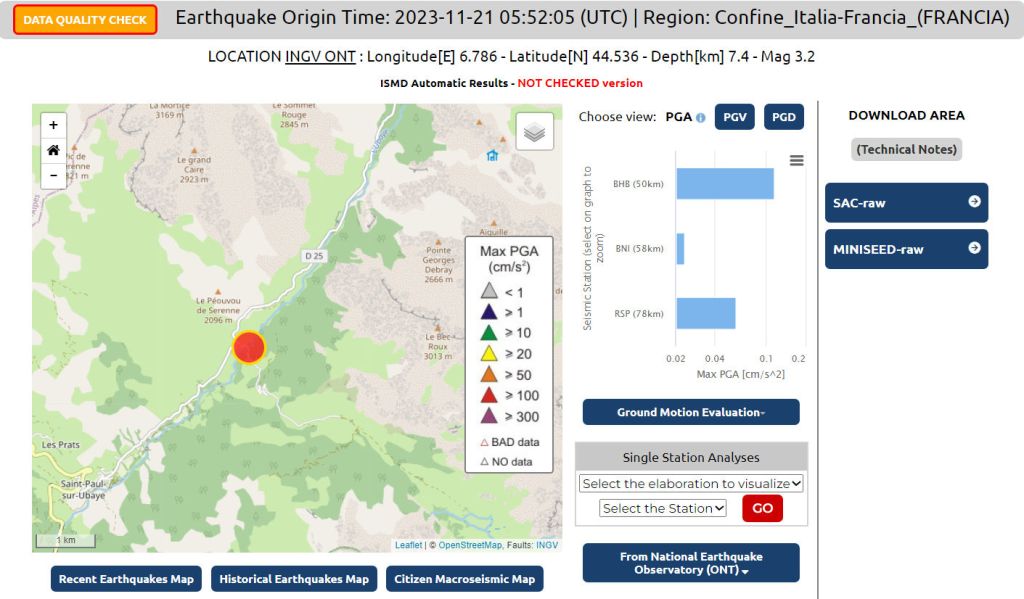Click the BHB (50km) station bar
Image resolution: width=1024 pixels, height=599 pixels.
725,184
